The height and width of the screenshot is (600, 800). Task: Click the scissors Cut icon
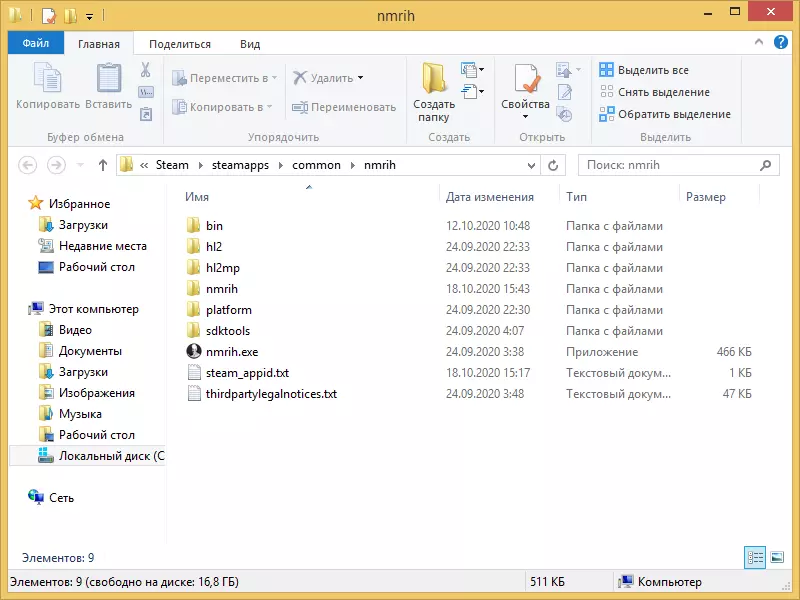pos(145,70)
